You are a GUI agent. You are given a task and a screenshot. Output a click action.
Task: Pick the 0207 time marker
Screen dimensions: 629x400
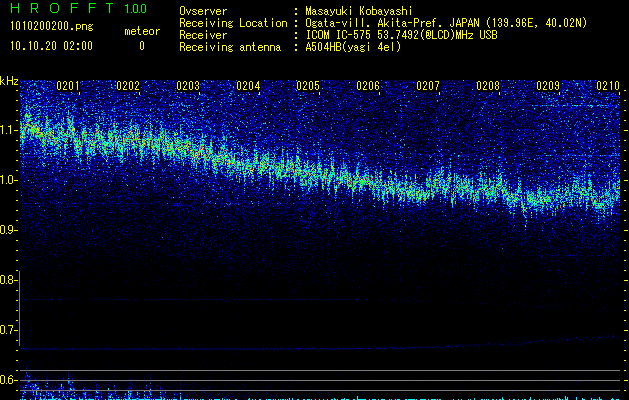(x=428, y=86)
